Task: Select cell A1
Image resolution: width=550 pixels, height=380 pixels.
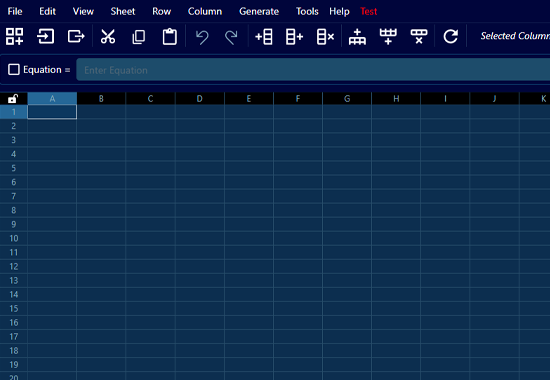Action: click(x=52, y=112)
